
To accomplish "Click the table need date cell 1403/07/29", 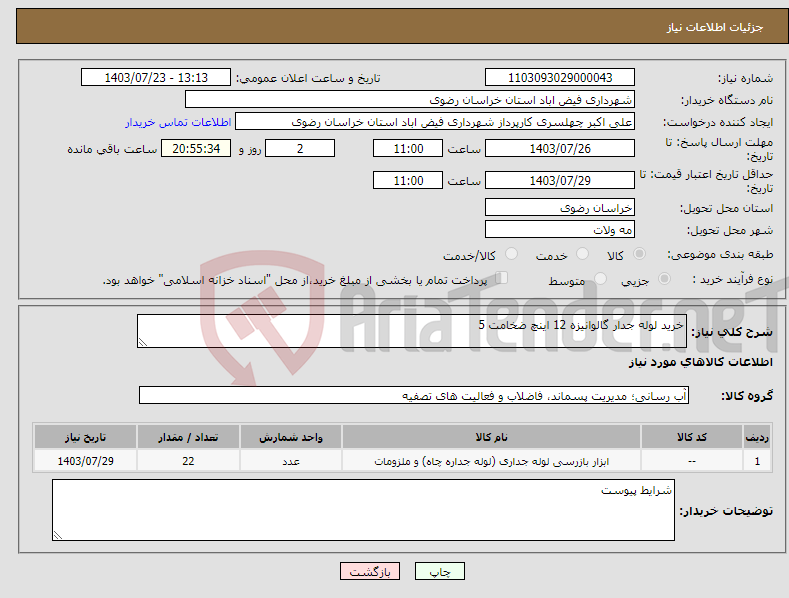I will [x=86, y=461].
